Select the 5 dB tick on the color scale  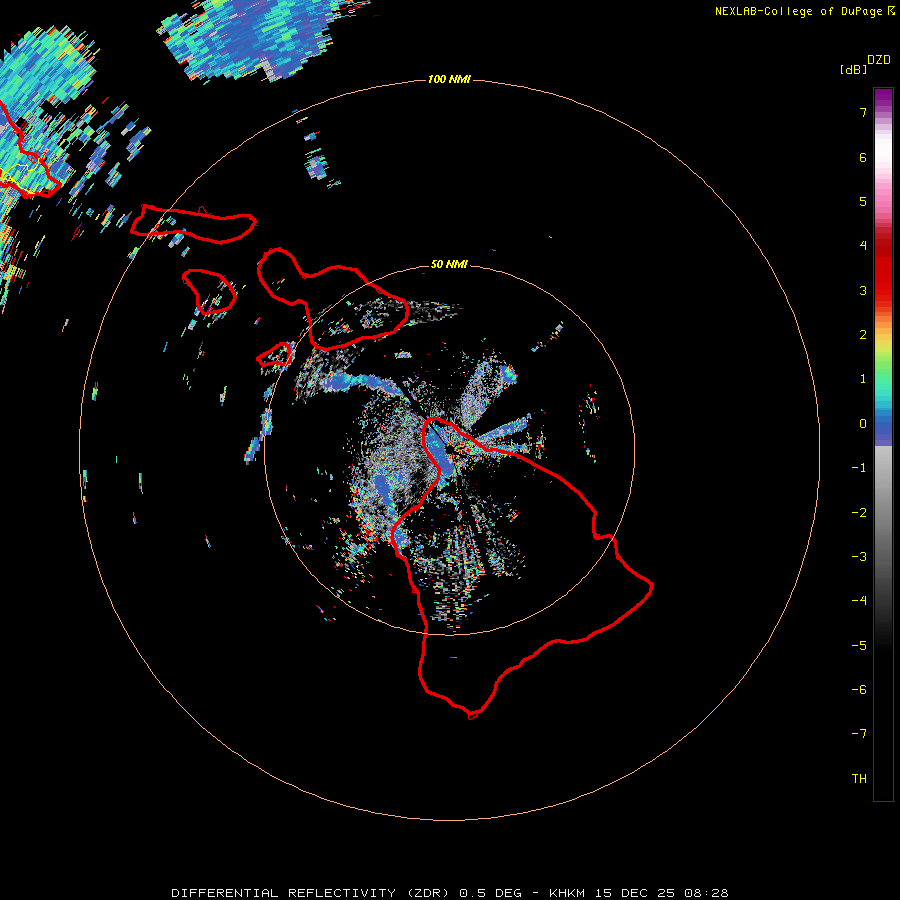click(x=863, y=201)
